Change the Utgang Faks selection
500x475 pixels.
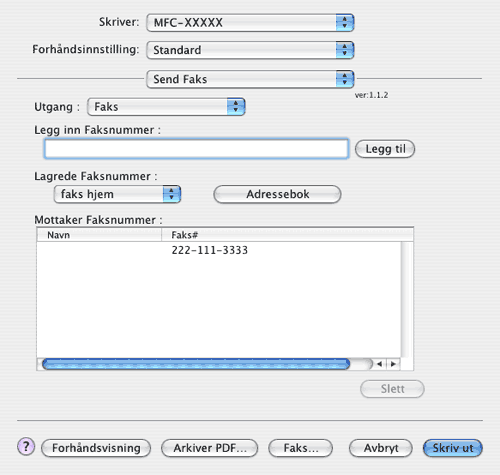click(166, 107)
